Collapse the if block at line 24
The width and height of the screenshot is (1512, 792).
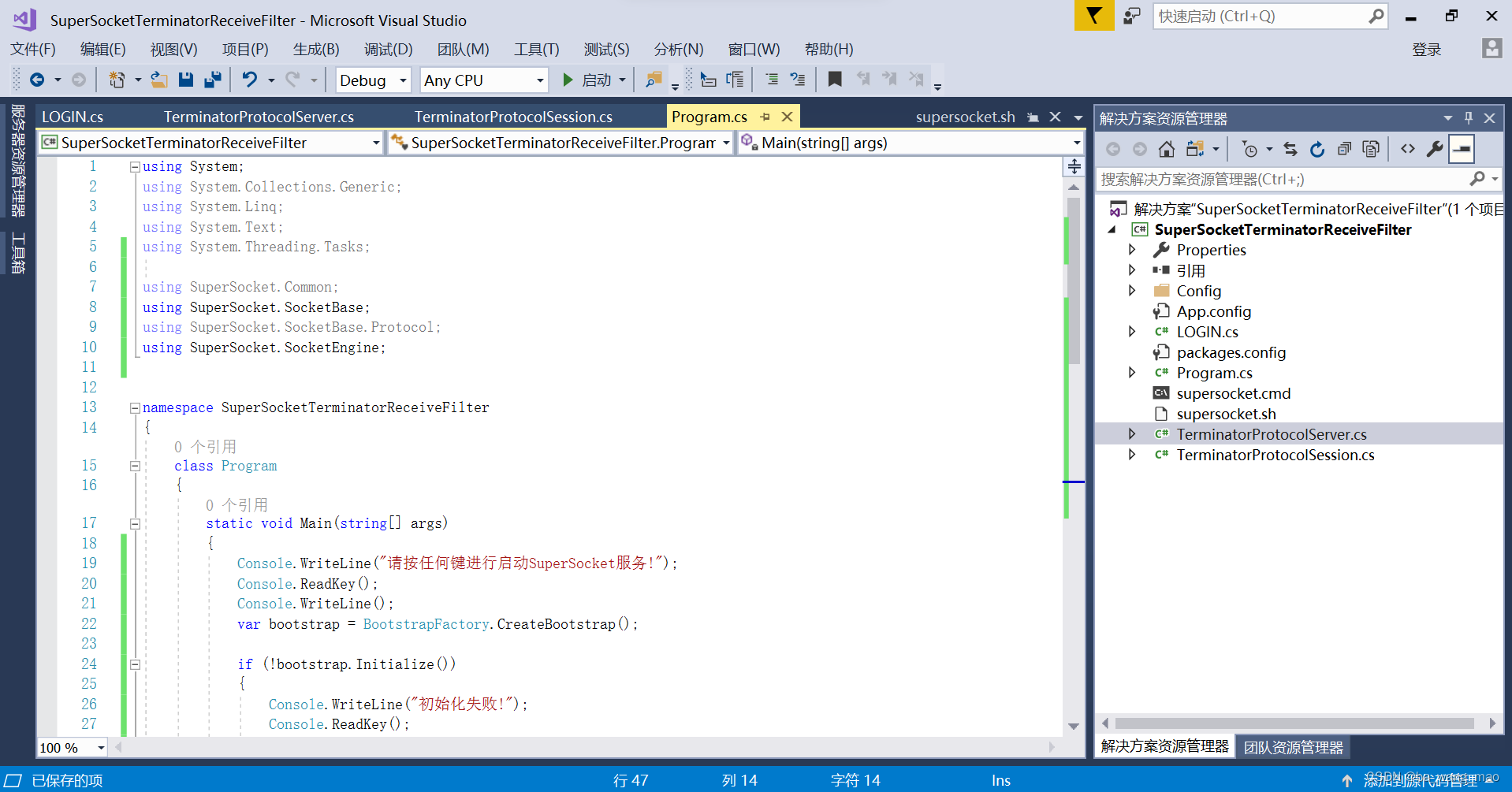(135, 664)
